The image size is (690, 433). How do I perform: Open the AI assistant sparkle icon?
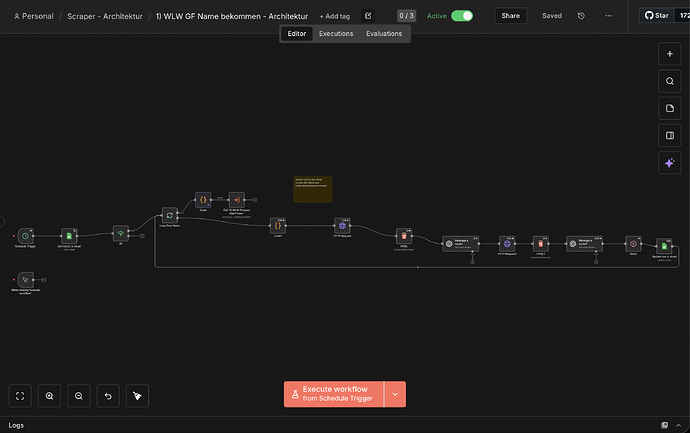point(670,163)
